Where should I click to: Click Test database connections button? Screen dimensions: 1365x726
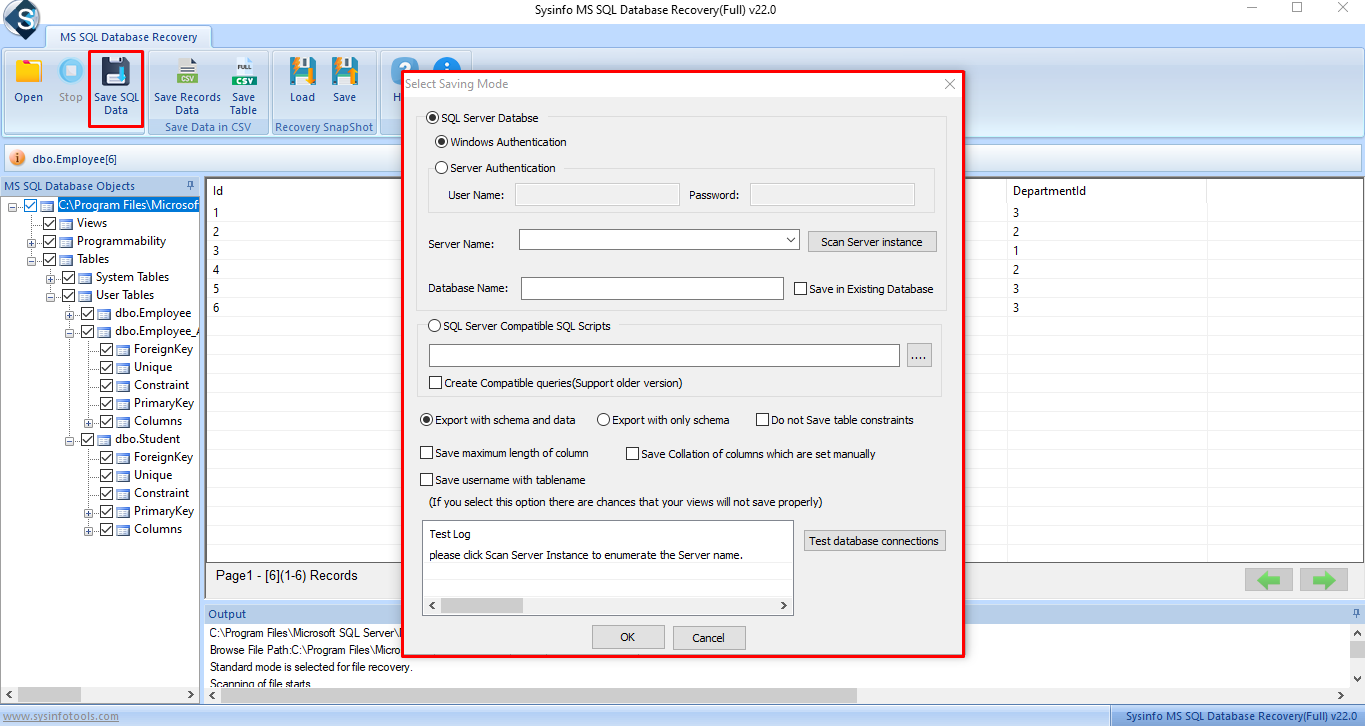click(874, 541)
